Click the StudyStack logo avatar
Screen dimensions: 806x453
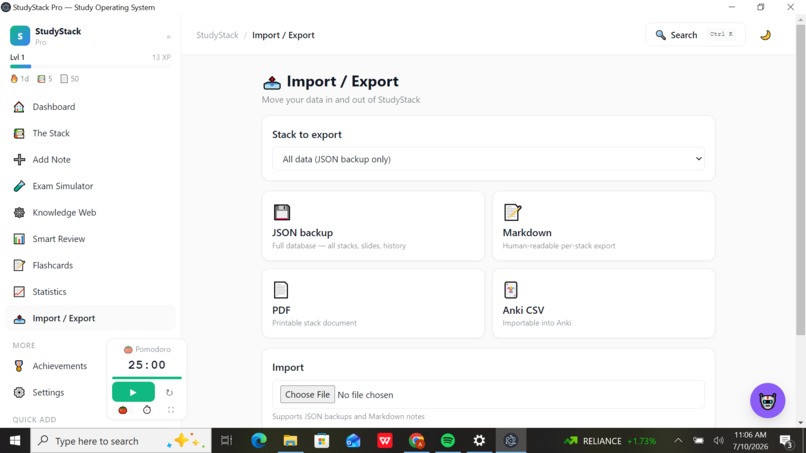pos(20,36)
